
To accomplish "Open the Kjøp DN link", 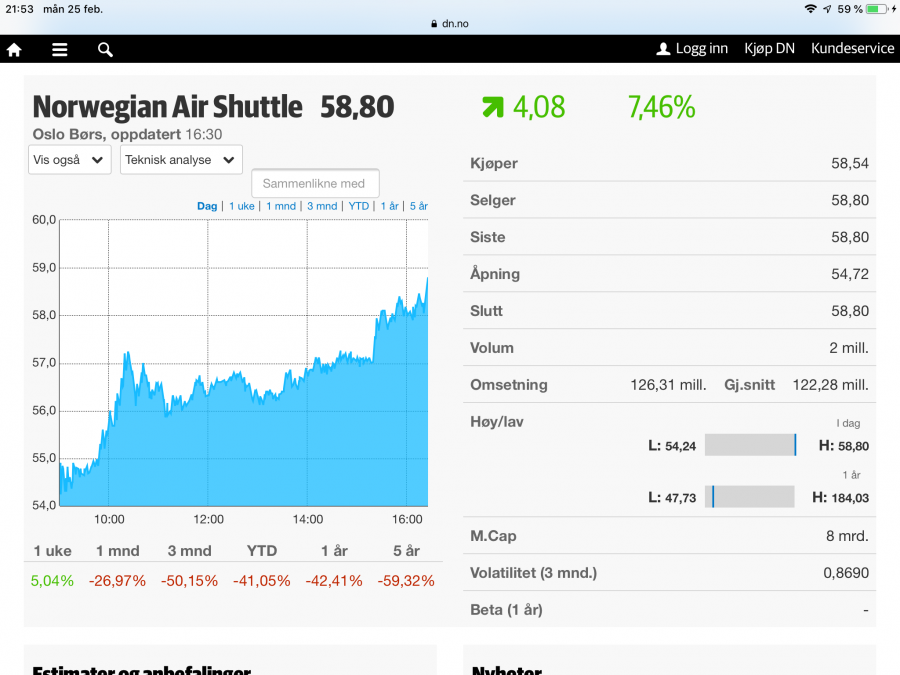I will pos(769,49).
